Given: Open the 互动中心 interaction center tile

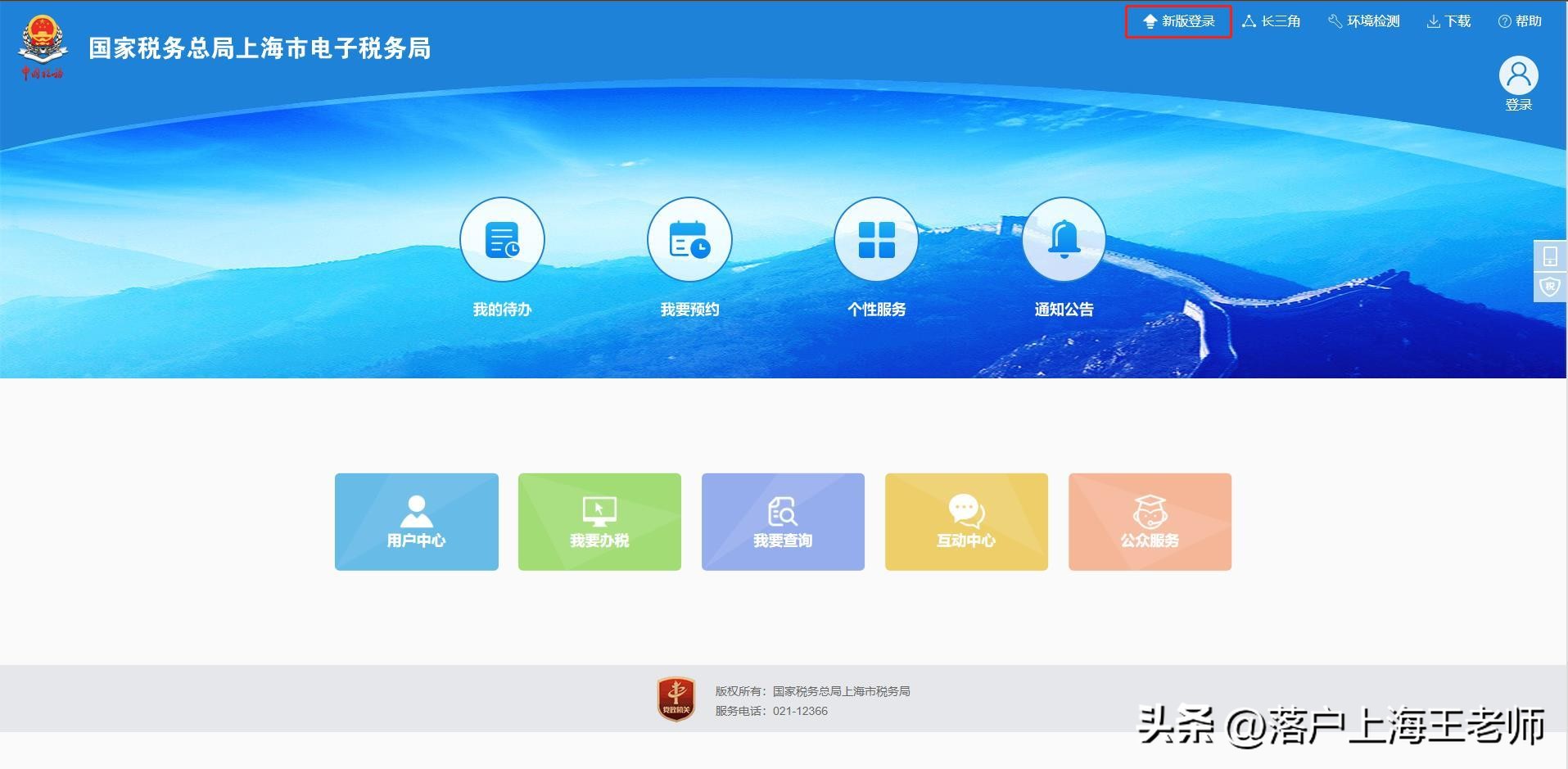Looking at the screenshot, I should click(965, 521).
